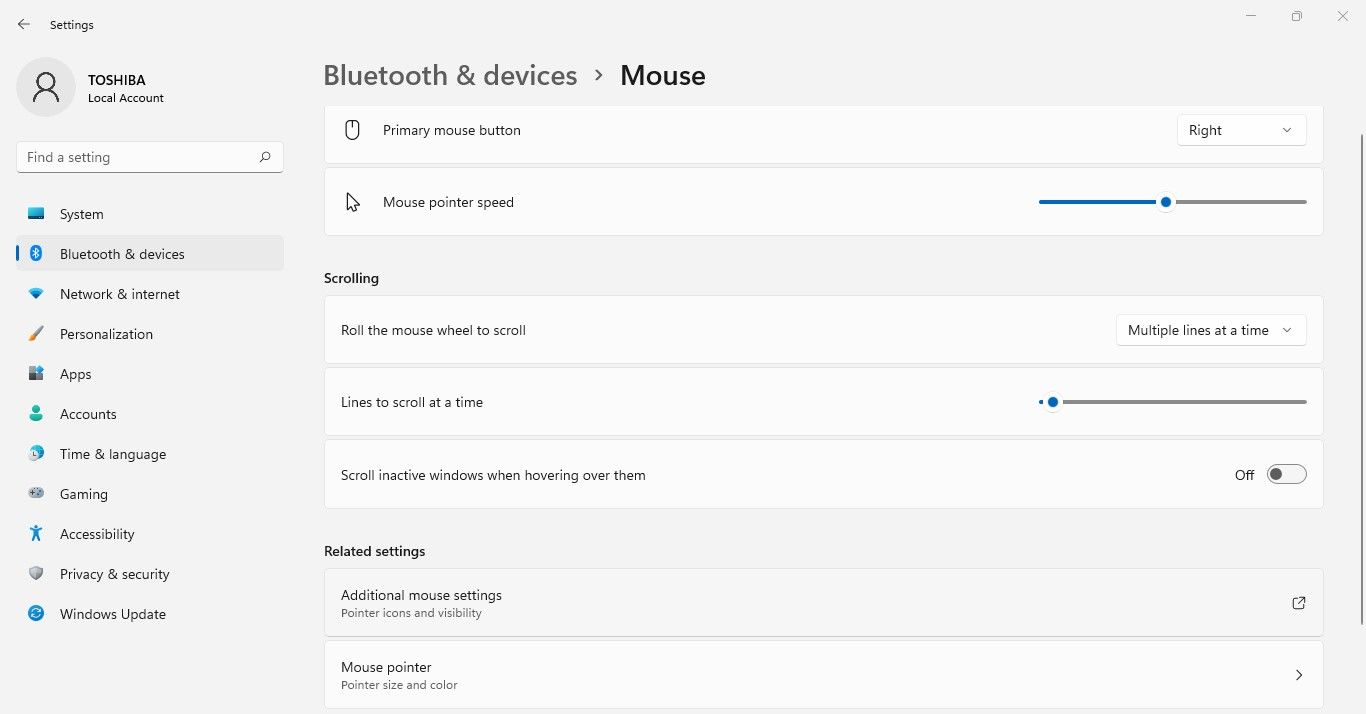Click the Network & internet globe icon
The height and width of the screenshot is (714, 1366).
(36, 293)
